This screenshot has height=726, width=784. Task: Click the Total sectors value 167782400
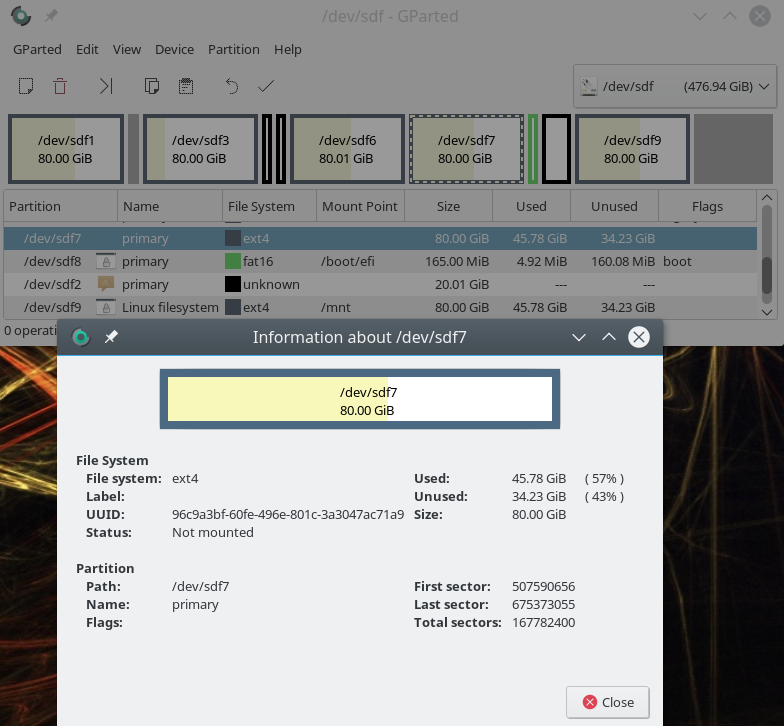click(x=544, y=622)
